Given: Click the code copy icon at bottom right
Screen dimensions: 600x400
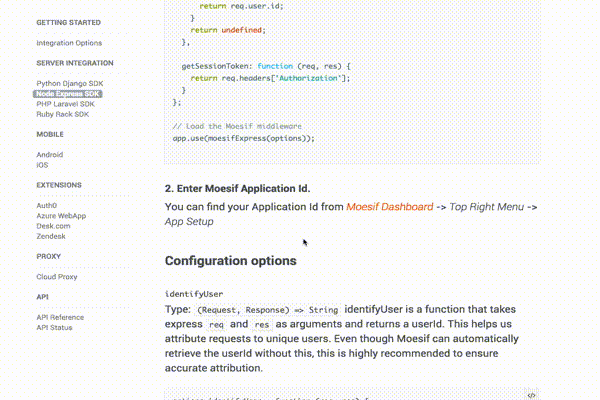Looking at the screenshot, I should pos(531,395).
